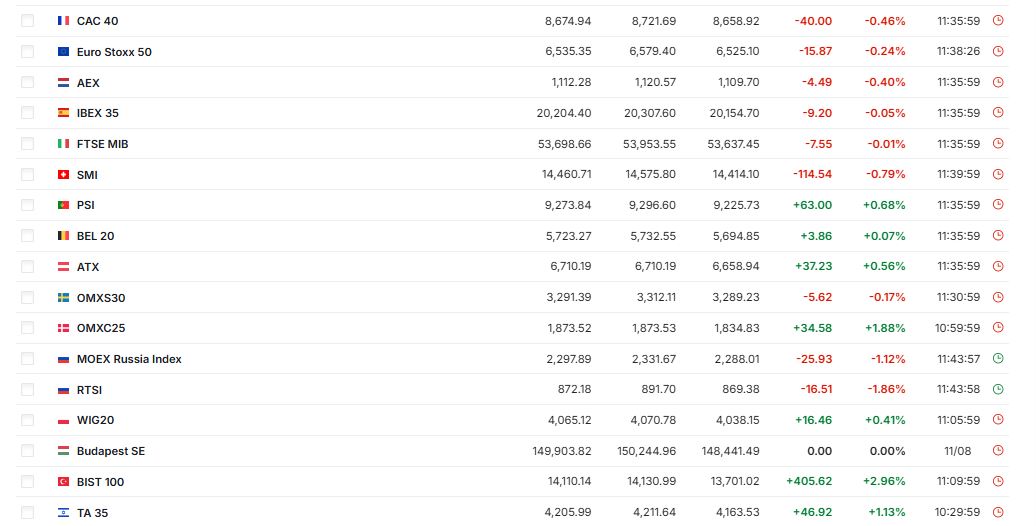Click the Portuguese flag icon beside PSI
This screenshot has height=526, width=1036.
[x=63, y=205]
